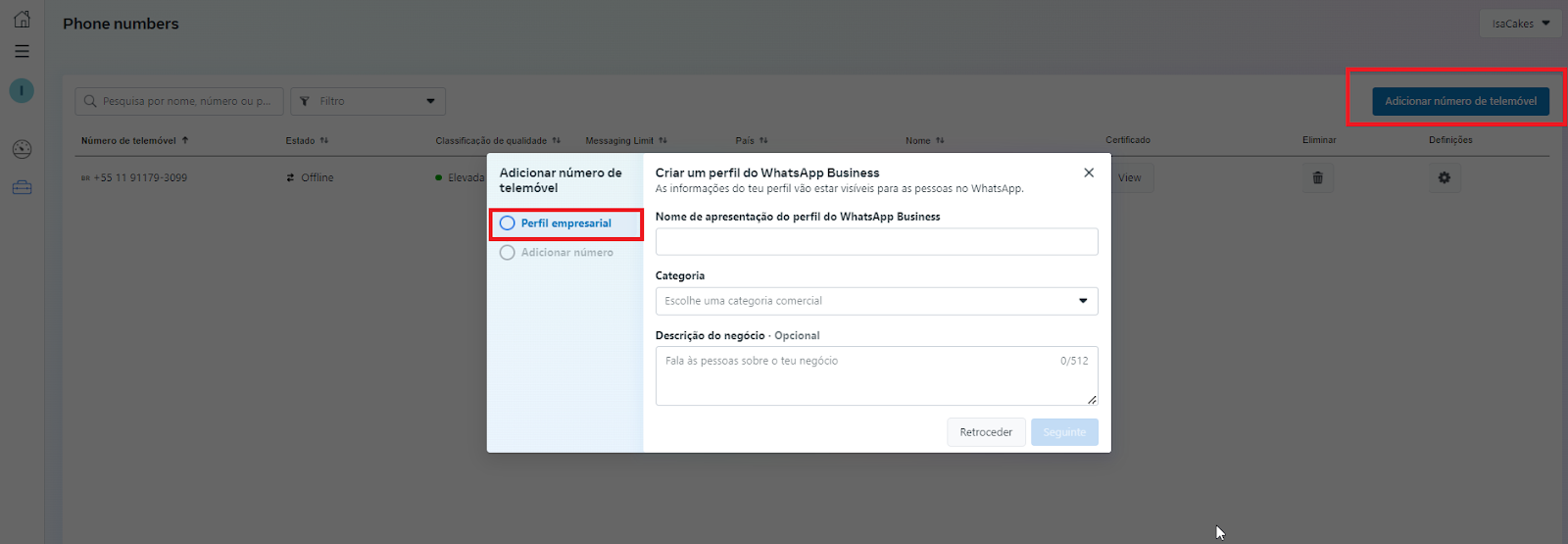The width and height of the screenshot is (1568, 544).
Task: Click the Seguinte button
Action: (1064, 432)
